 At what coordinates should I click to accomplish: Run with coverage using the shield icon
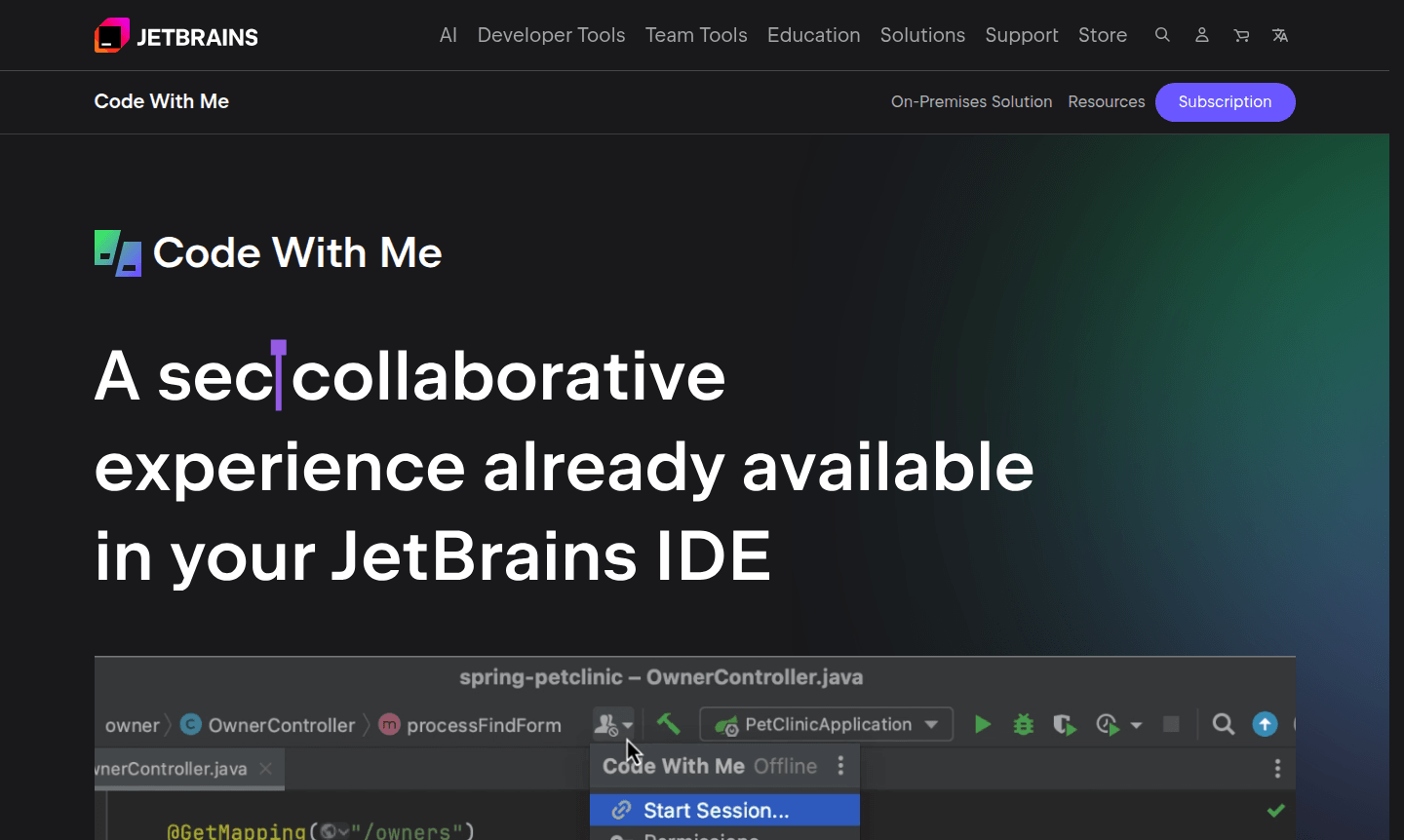click(x=1064, y=724)
